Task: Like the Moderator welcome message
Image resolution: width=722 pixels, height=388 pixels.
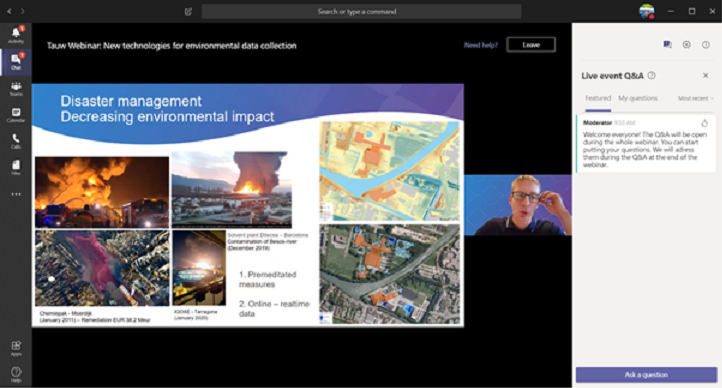Action: 704,123
